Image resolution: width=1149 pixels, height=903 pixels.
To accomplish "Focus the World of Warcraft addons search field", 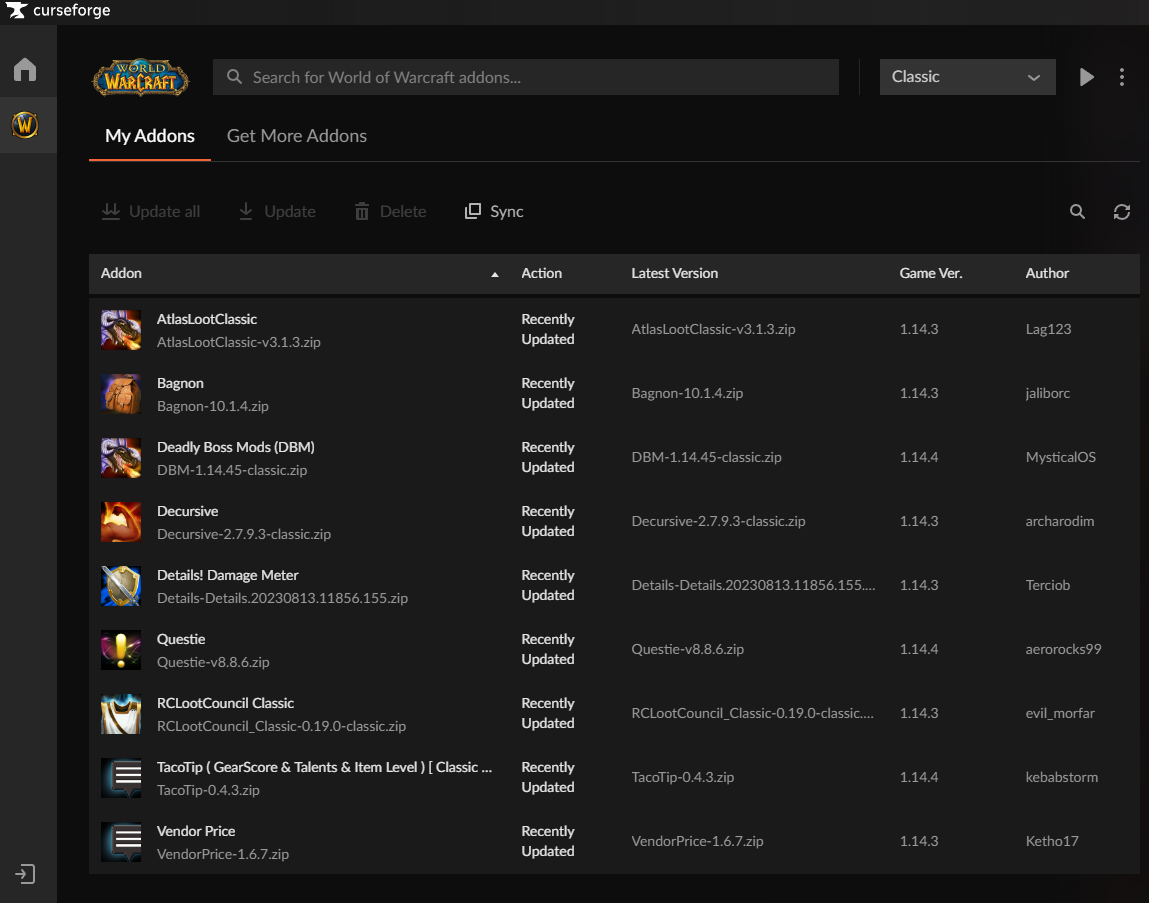I will click(x=526, y=77).
